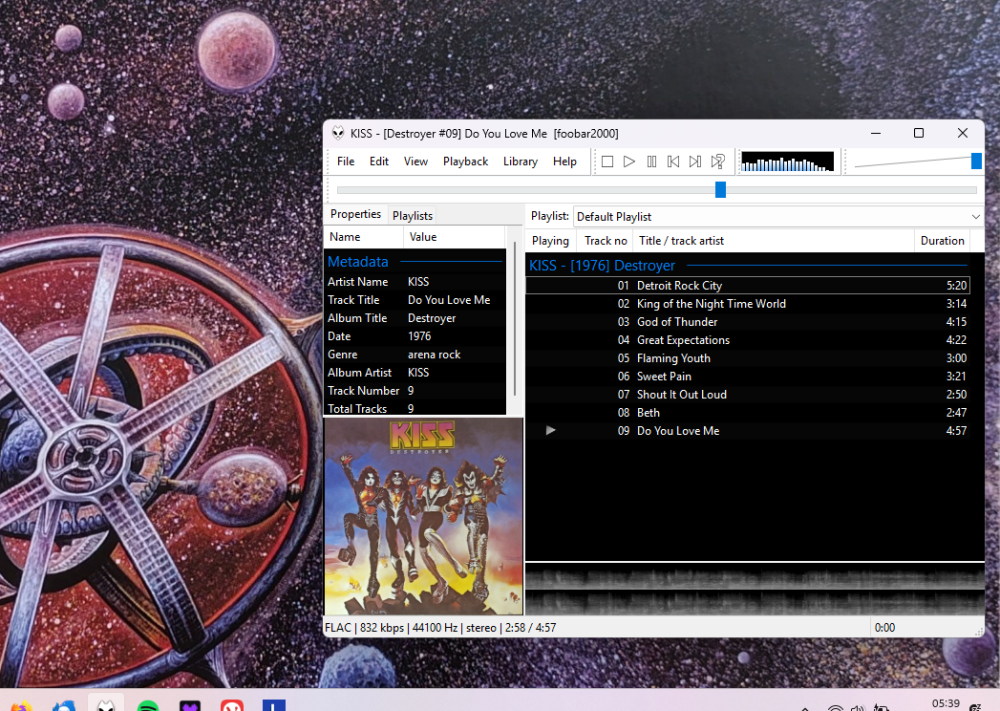Click the foobar2000 alien icon in title bar
The height and width of the screenshot is (711, 1000).
[337, 133]
